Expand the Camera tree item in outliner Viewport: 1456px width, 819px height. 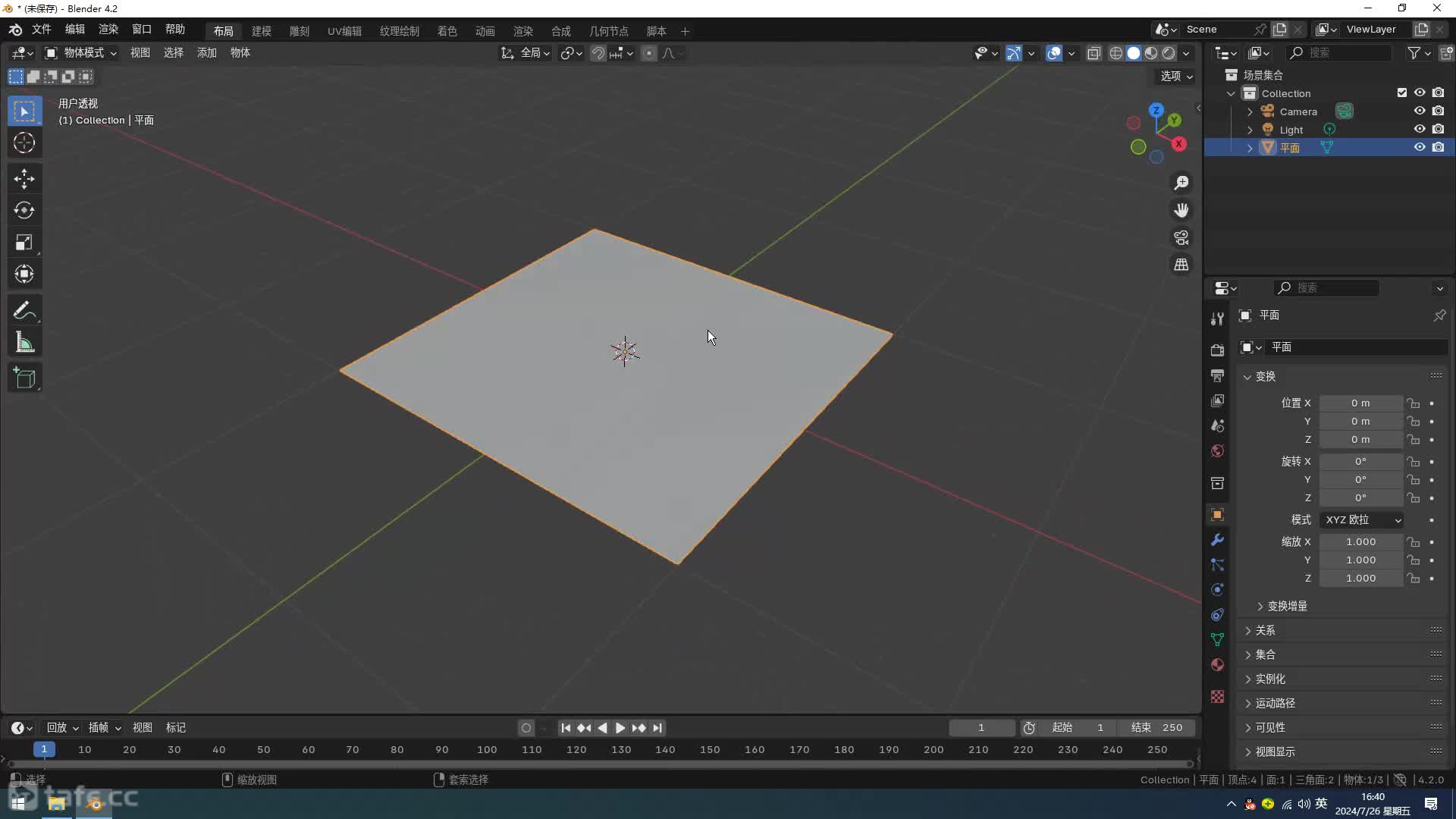[x=1250, y=111]
